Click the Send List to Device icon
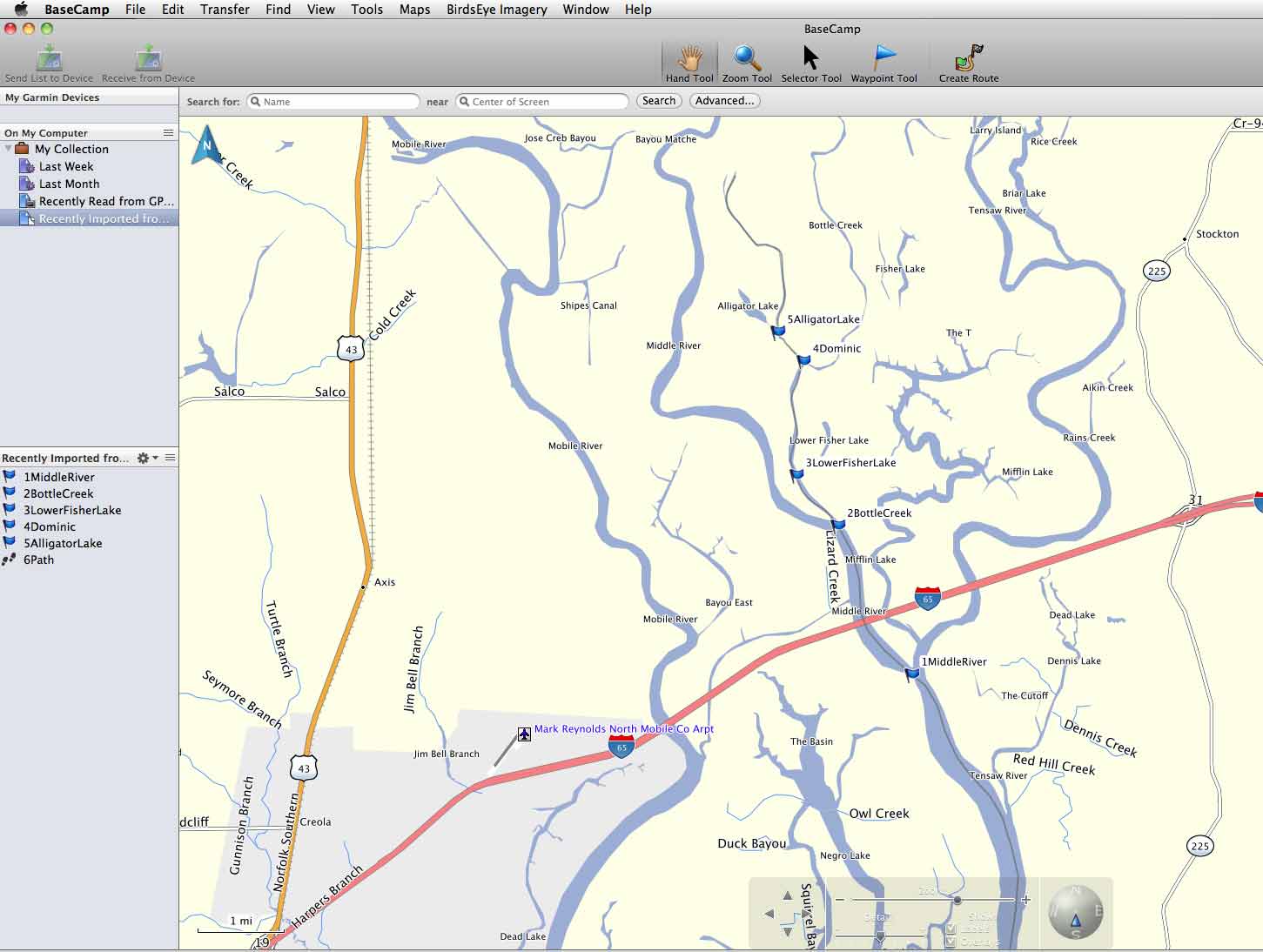The height and width of the screenshot is (952, 1263). tap(50, 59)
